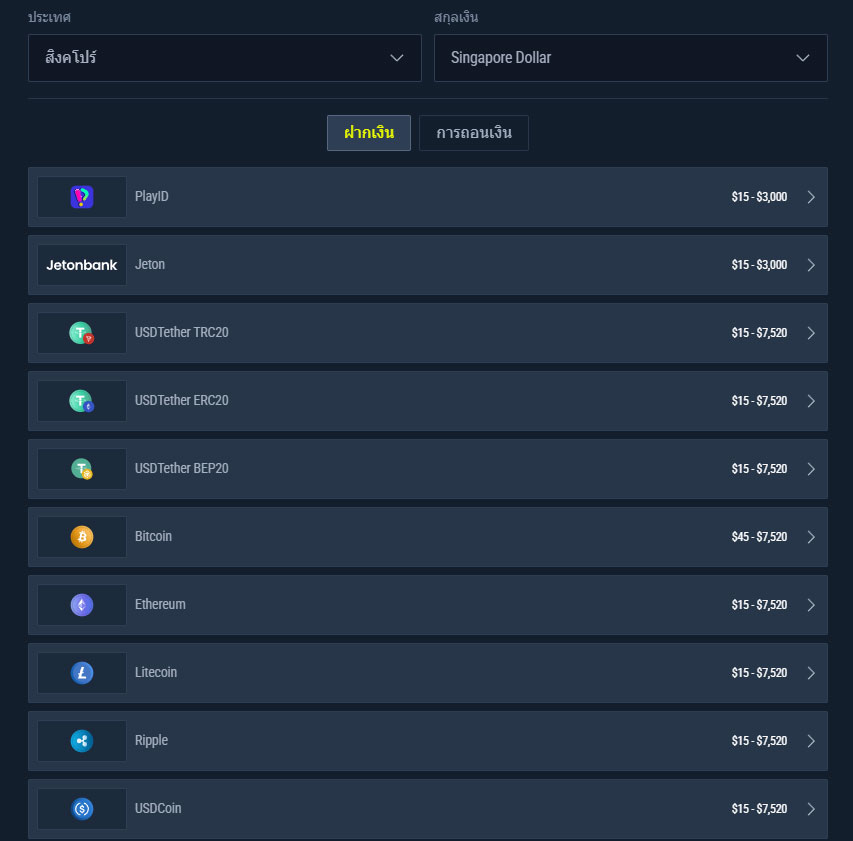
Task: Open the country dropdown showing สิงคโปร์
Action: click(x=225, y=58)
